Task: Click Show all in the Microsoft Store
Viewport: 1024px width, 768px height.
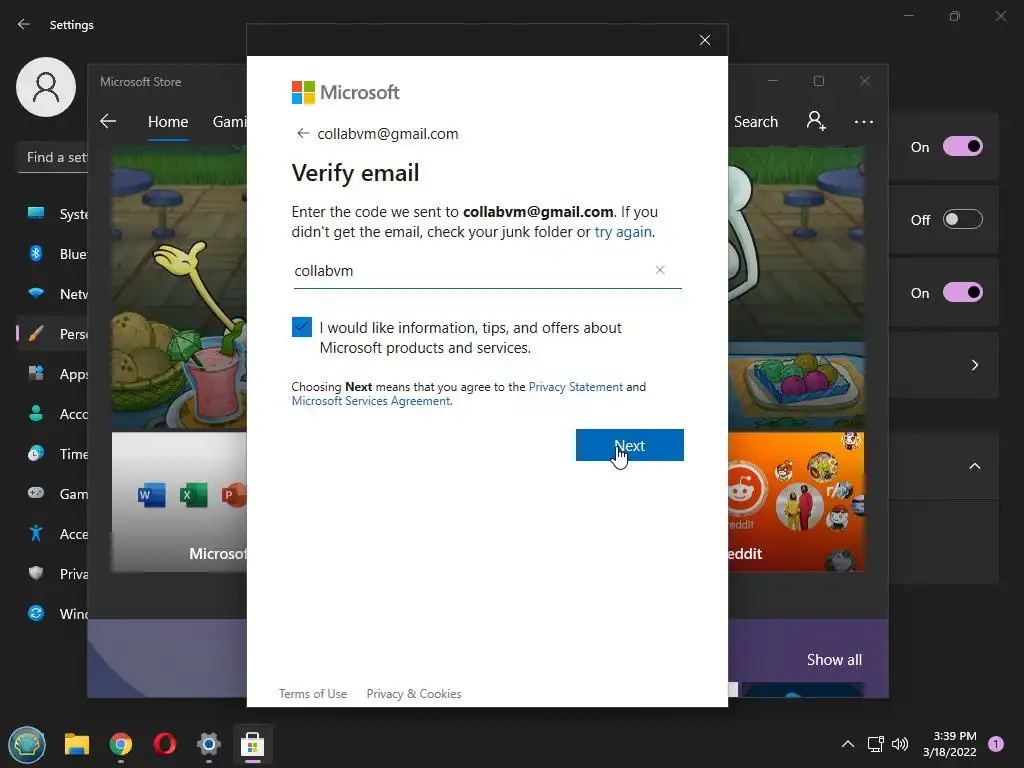Action: point(834,660)
